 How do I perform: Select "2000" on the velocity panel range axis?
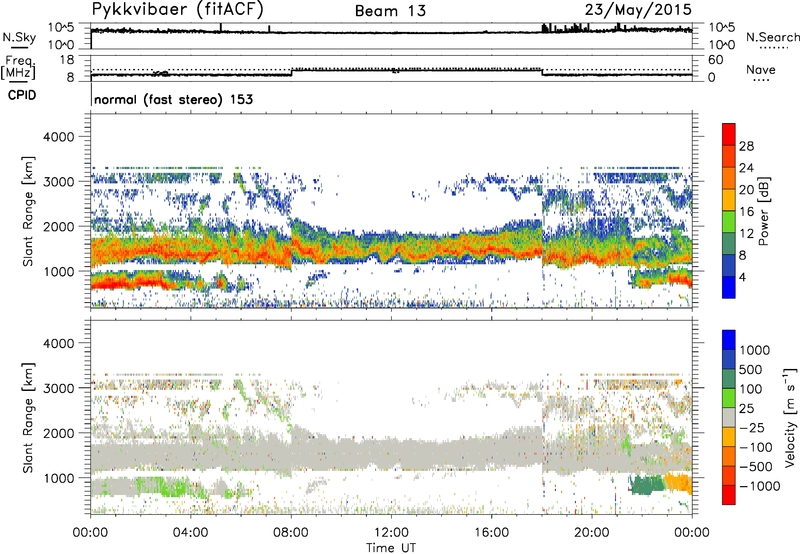[58, 433]
